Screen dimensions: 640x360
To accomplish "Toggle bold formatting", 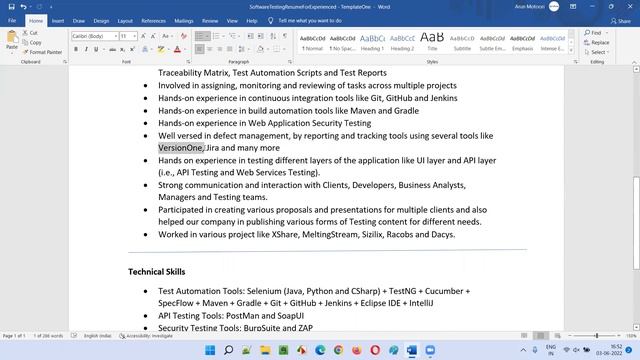I will 76,49.
